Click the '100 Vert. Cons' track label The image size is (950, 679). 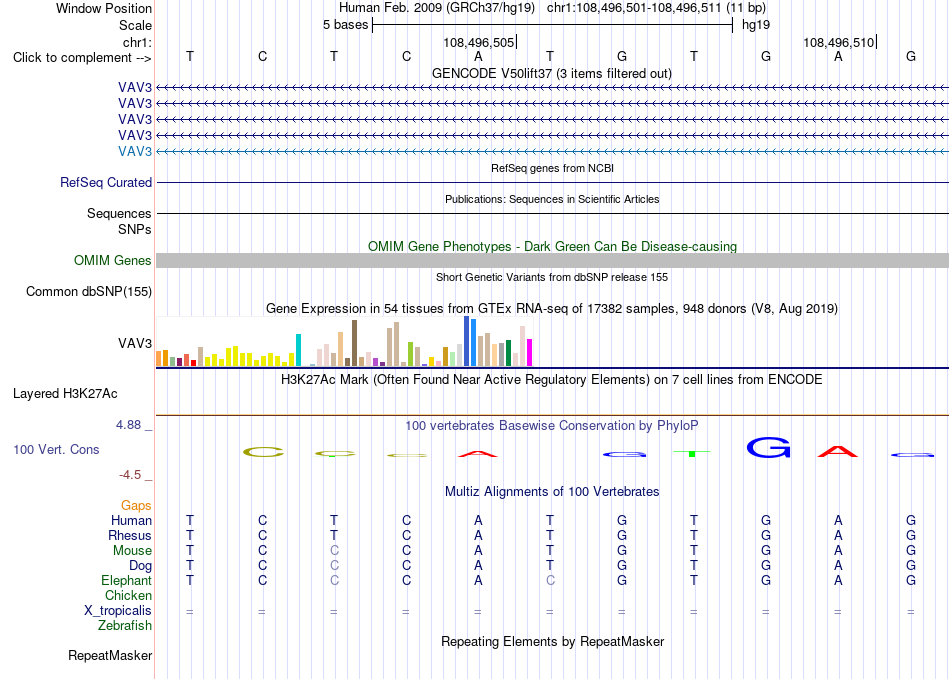pyautogui.click(x=56, y=449)
